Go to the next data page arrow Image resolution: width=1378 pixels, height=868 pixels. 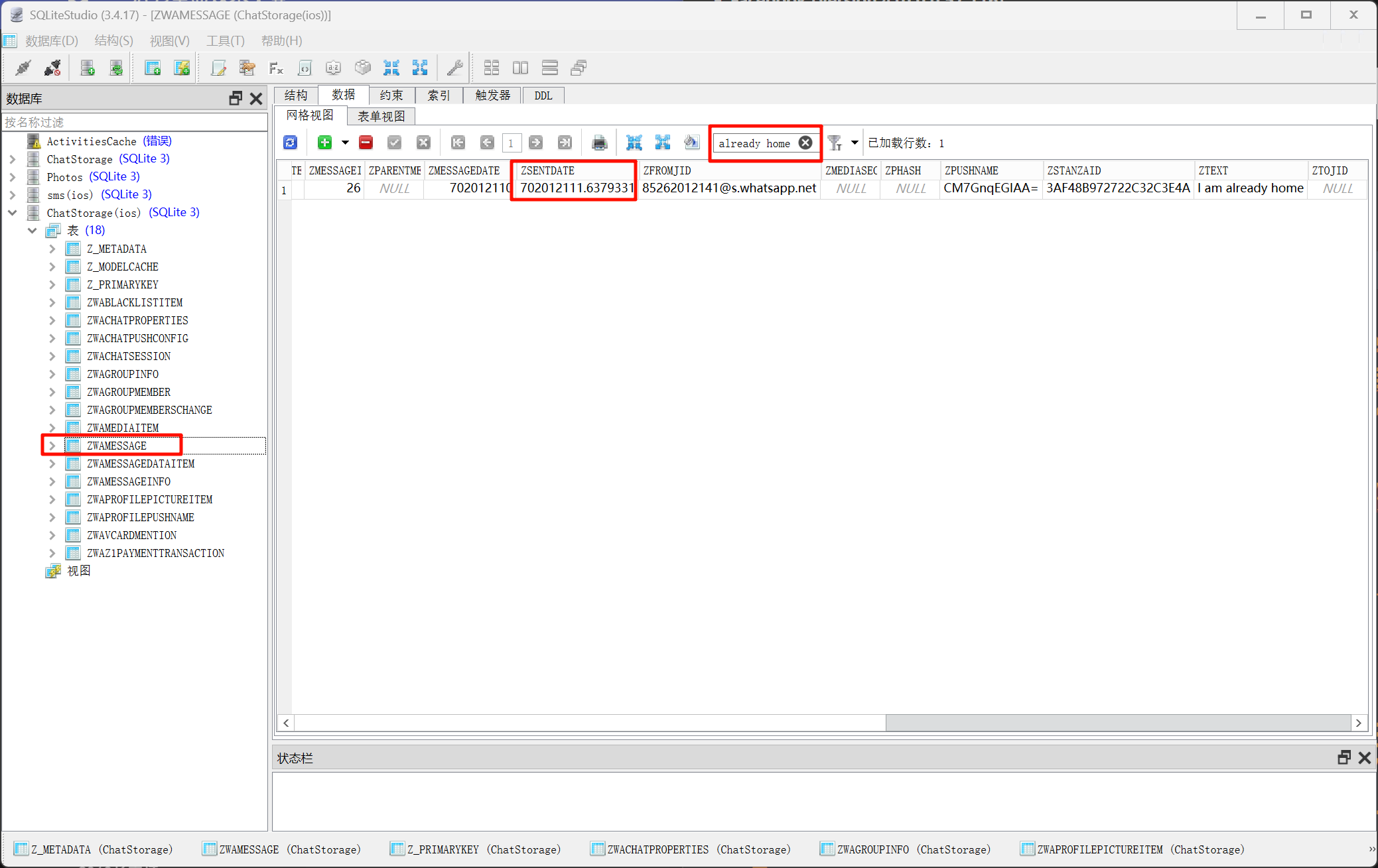click(535, 143)
